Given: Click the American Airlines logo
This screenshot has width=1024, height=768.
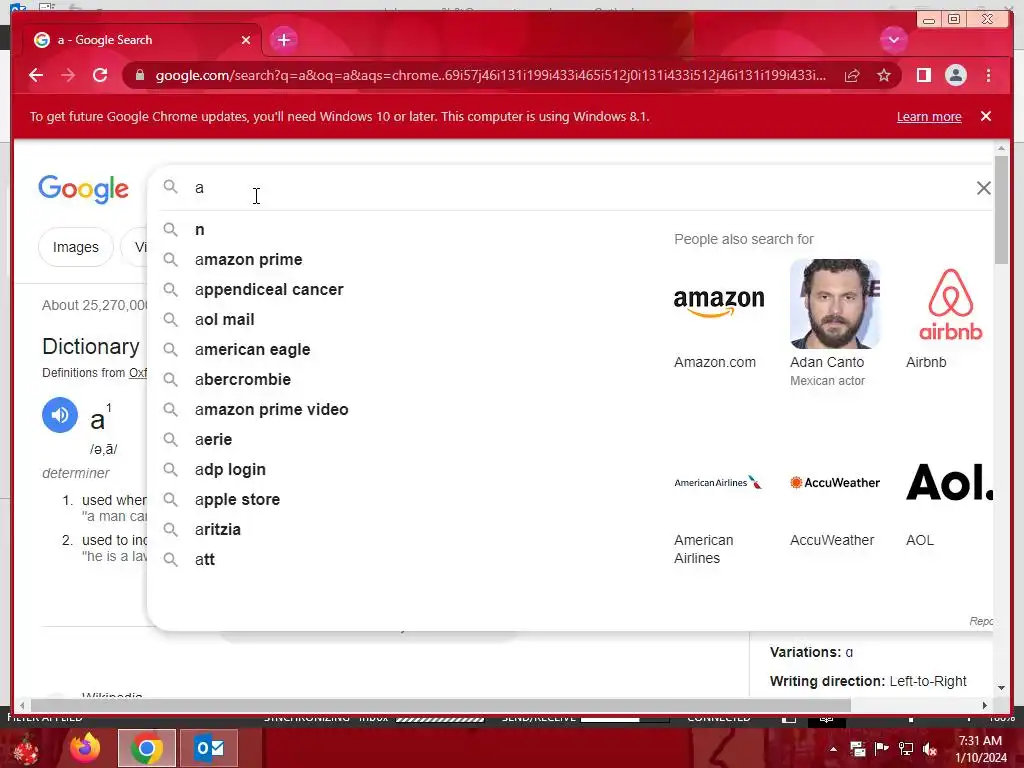Looking at the screenshot, I should (718, 483).
